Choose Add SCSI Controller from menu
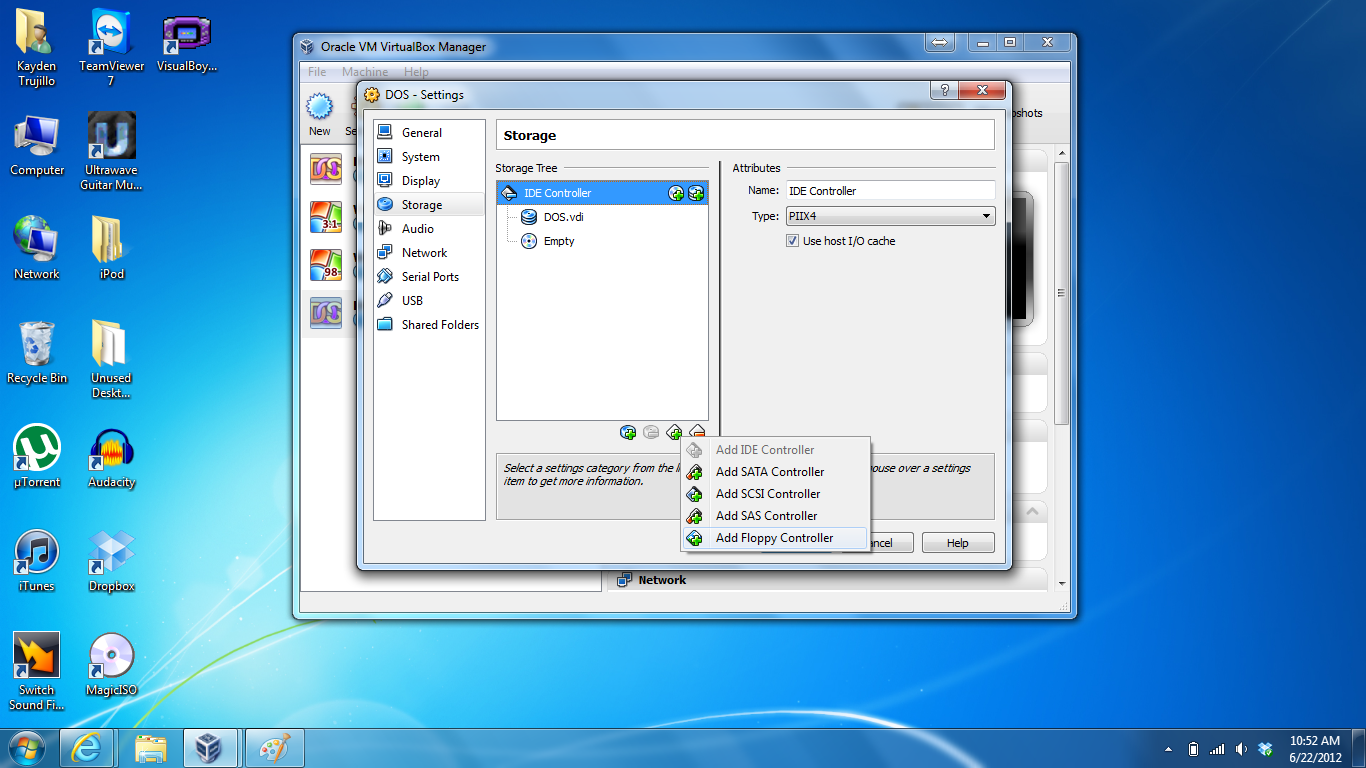 point(775,494)
